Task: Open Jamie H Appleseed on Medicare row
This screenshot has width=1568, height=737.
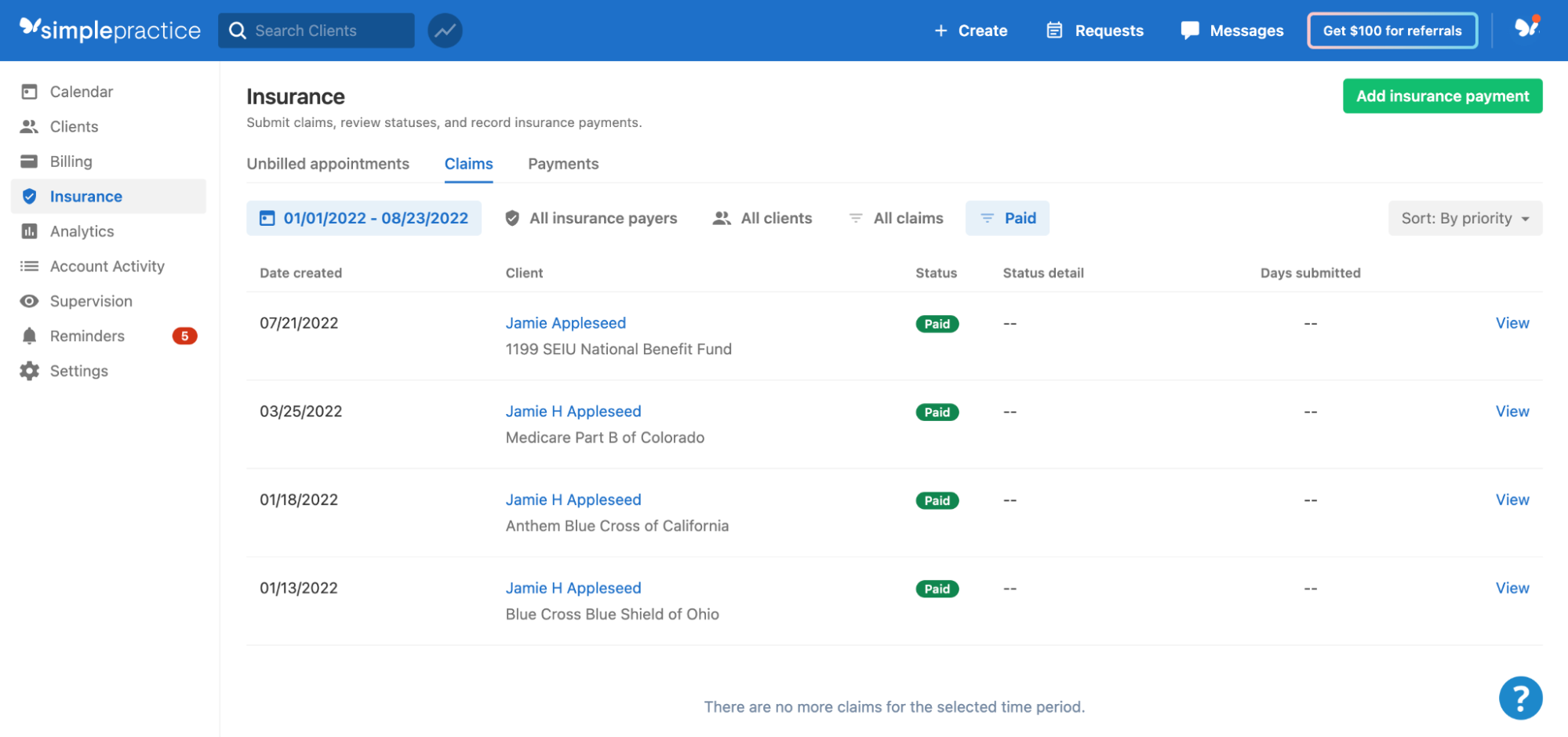Action: click(x=573, y=412)
